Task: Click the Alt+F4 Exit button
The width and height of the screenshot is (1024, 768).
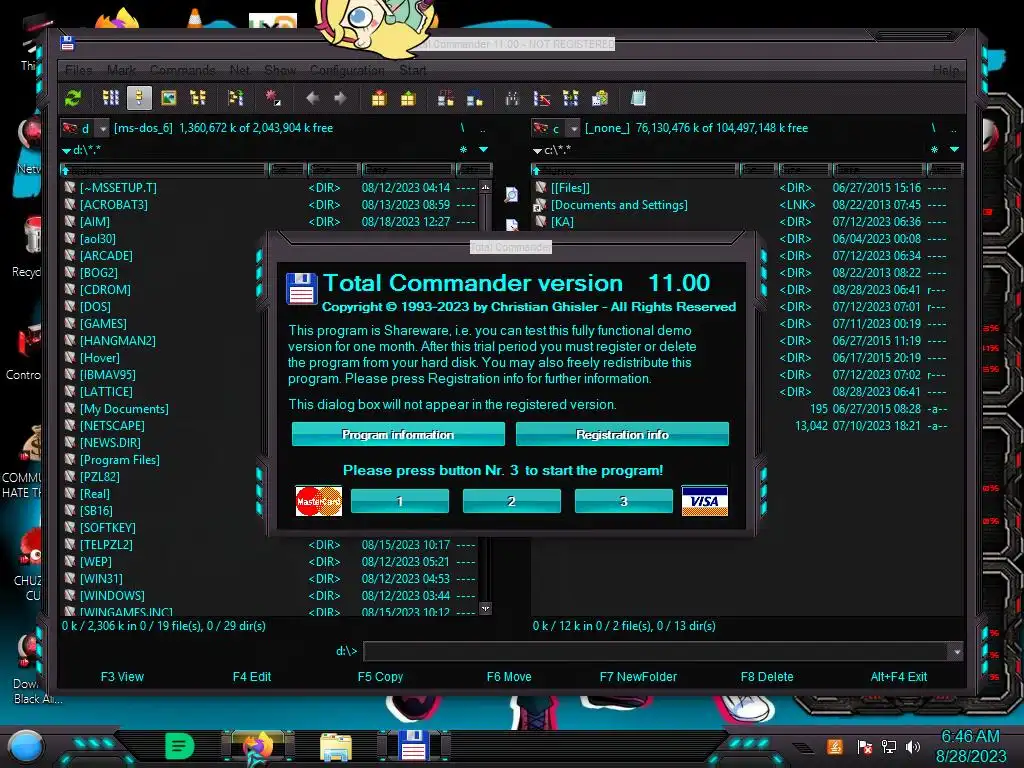Action: 898,677
